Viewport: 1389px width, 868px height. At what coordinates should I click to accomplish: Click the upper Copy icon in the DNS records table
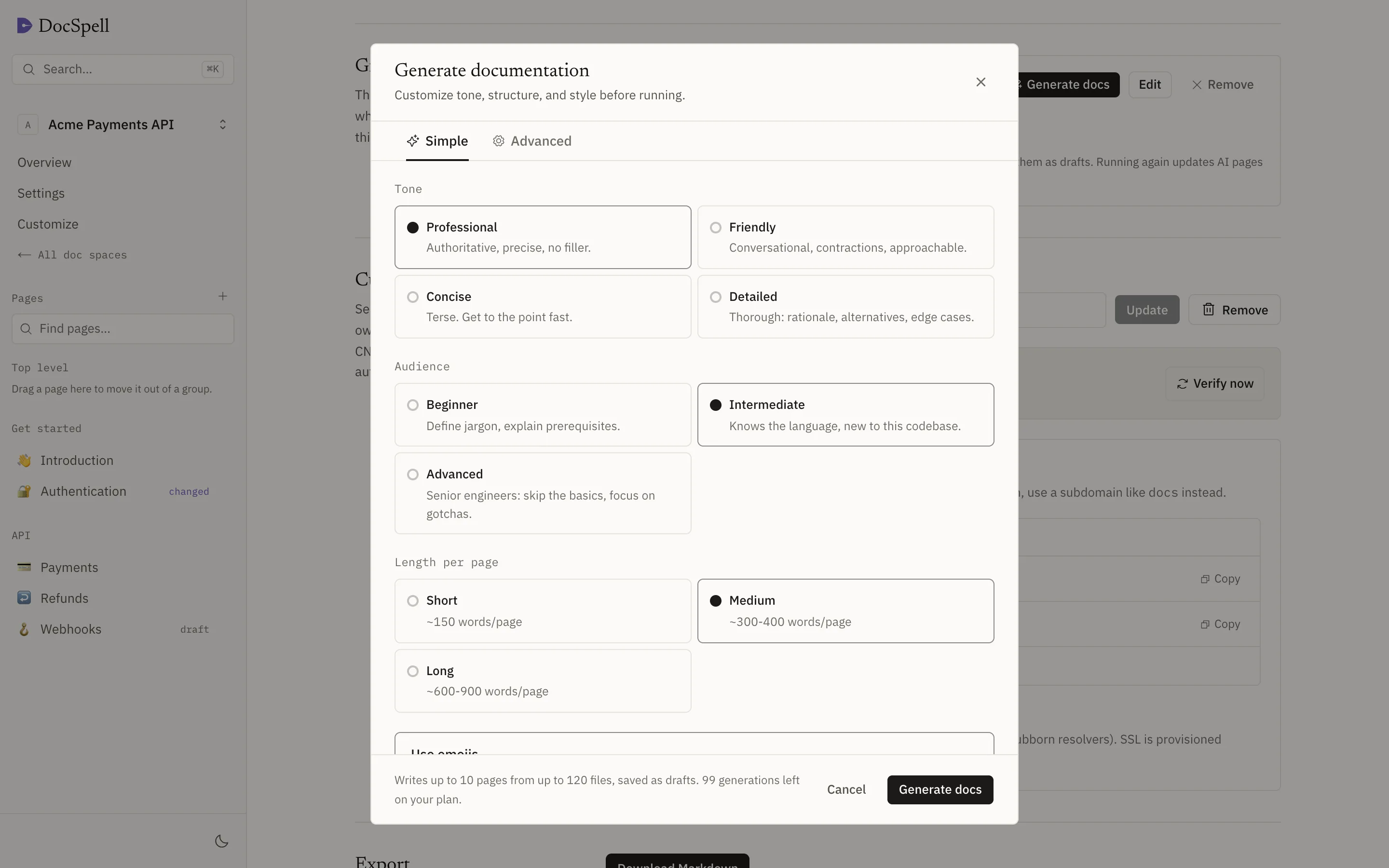[x=1205, y=579]
